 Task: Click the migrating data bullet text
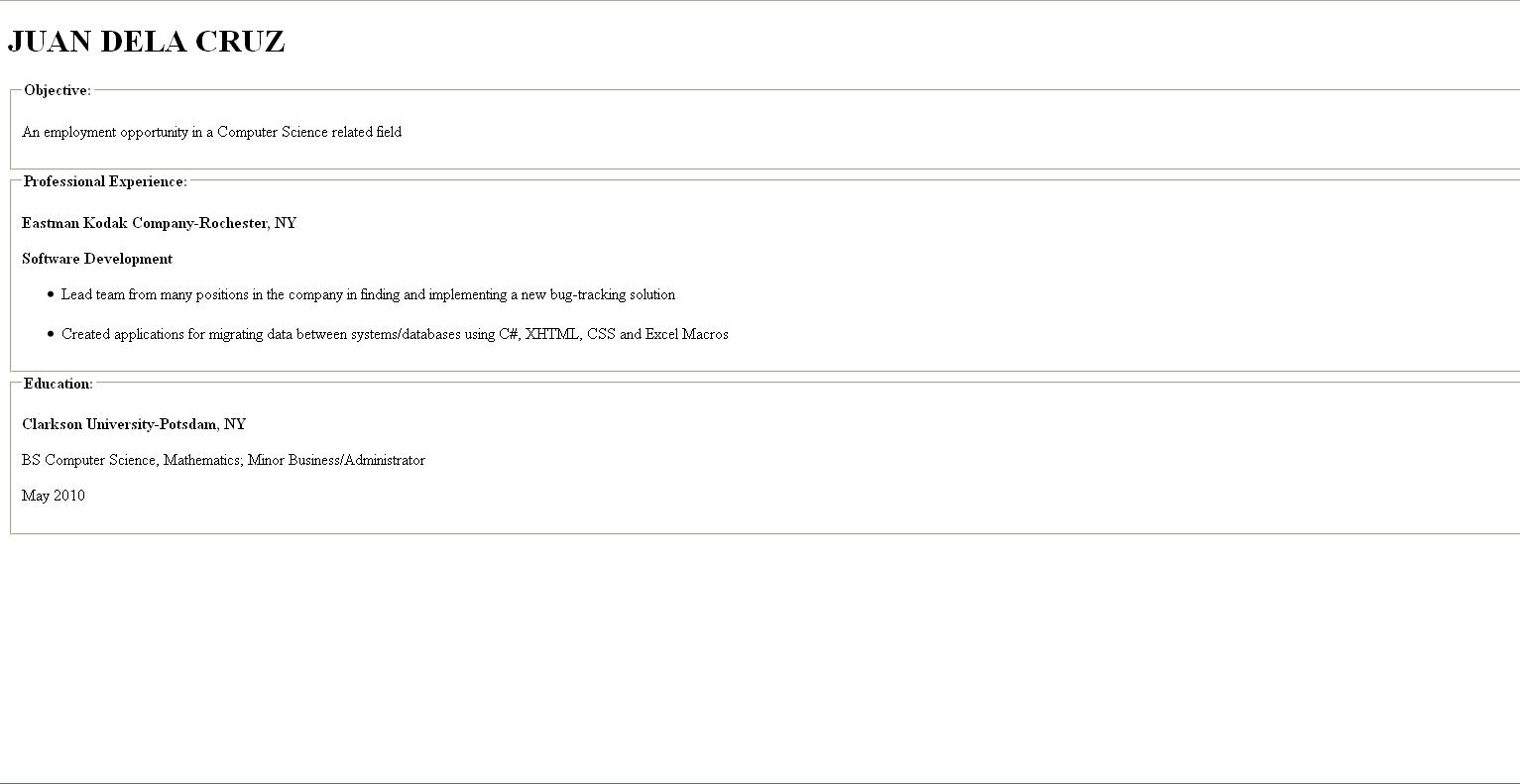click(395, 334)
